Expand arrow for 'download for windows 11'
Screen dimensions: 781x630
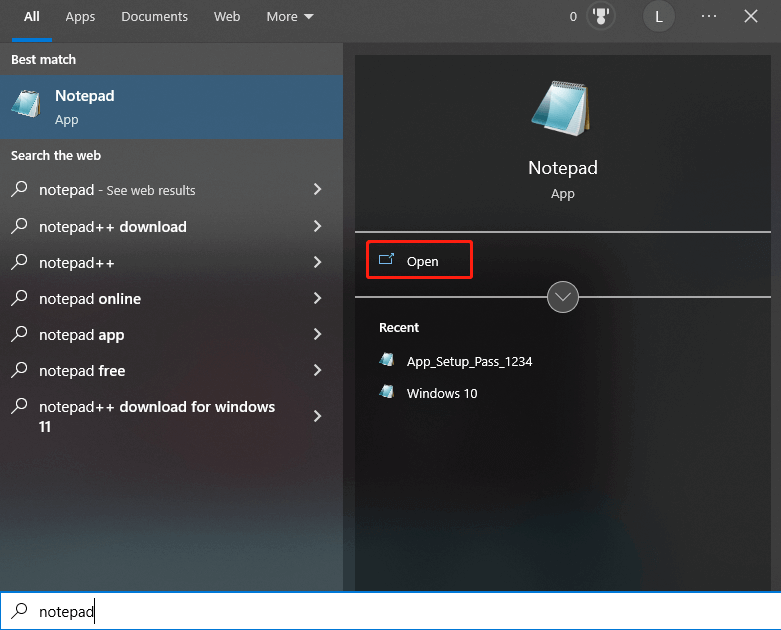tap(317, 416)
